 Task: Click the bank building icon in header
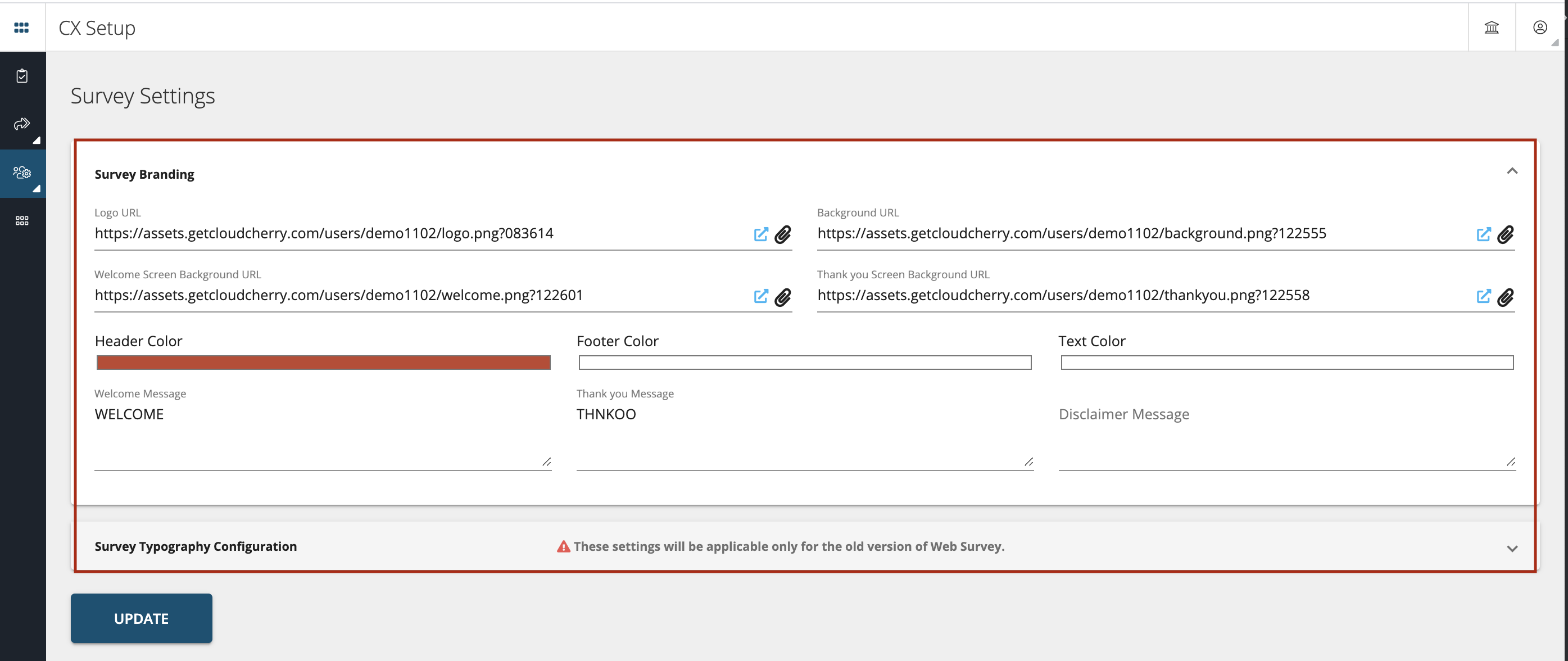(1492, 28)
